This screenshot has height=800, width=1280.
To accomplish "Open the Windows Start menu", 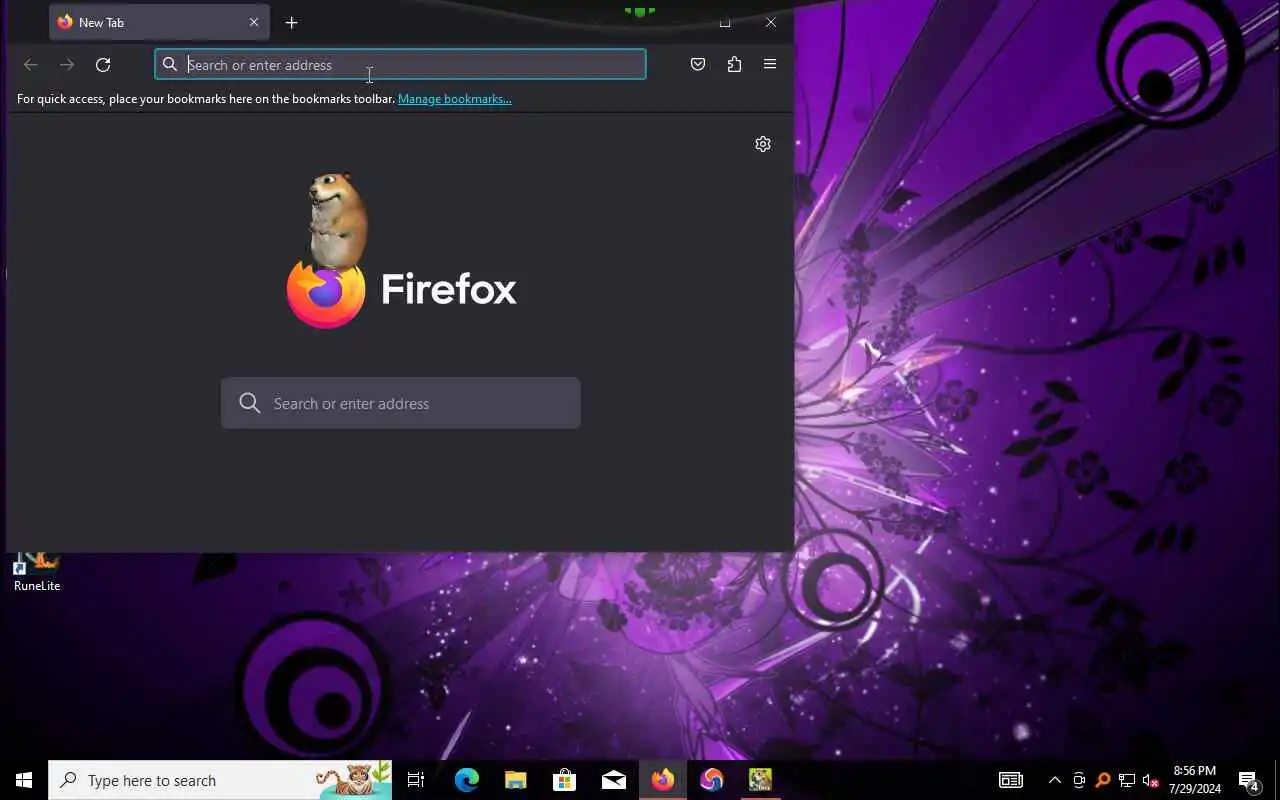I will click(24, 780).
